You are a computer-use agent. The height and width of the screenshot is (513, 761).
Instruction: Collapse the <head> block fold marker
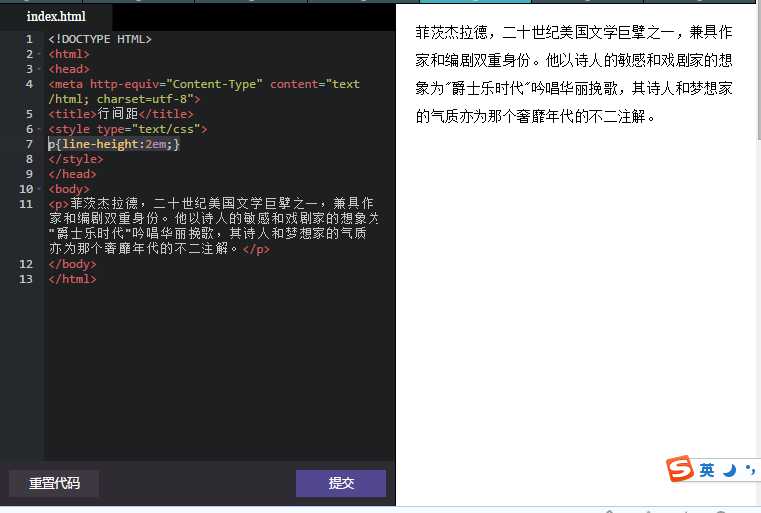pyautogui.click(x=39, y=69)
